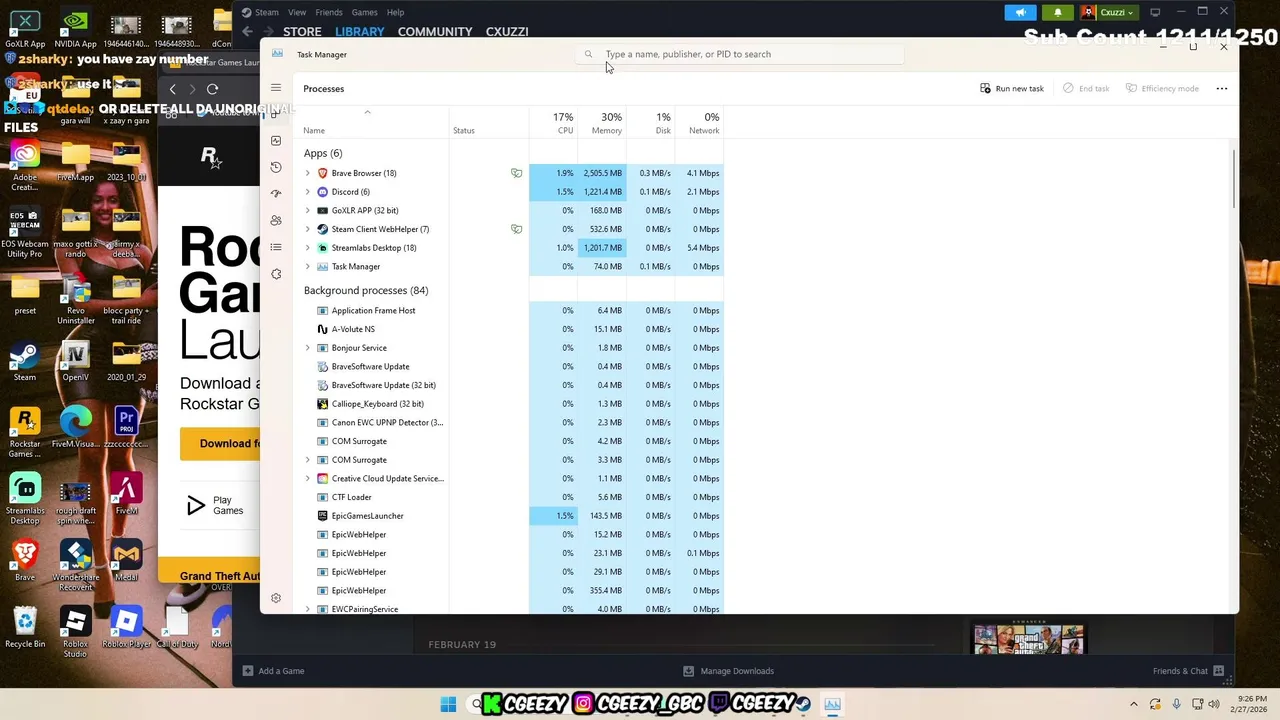The width and height of the screenshot is (1280, 720).
Task: Click Efficiency mode button in Task Manager
Action: (1162, 88)
